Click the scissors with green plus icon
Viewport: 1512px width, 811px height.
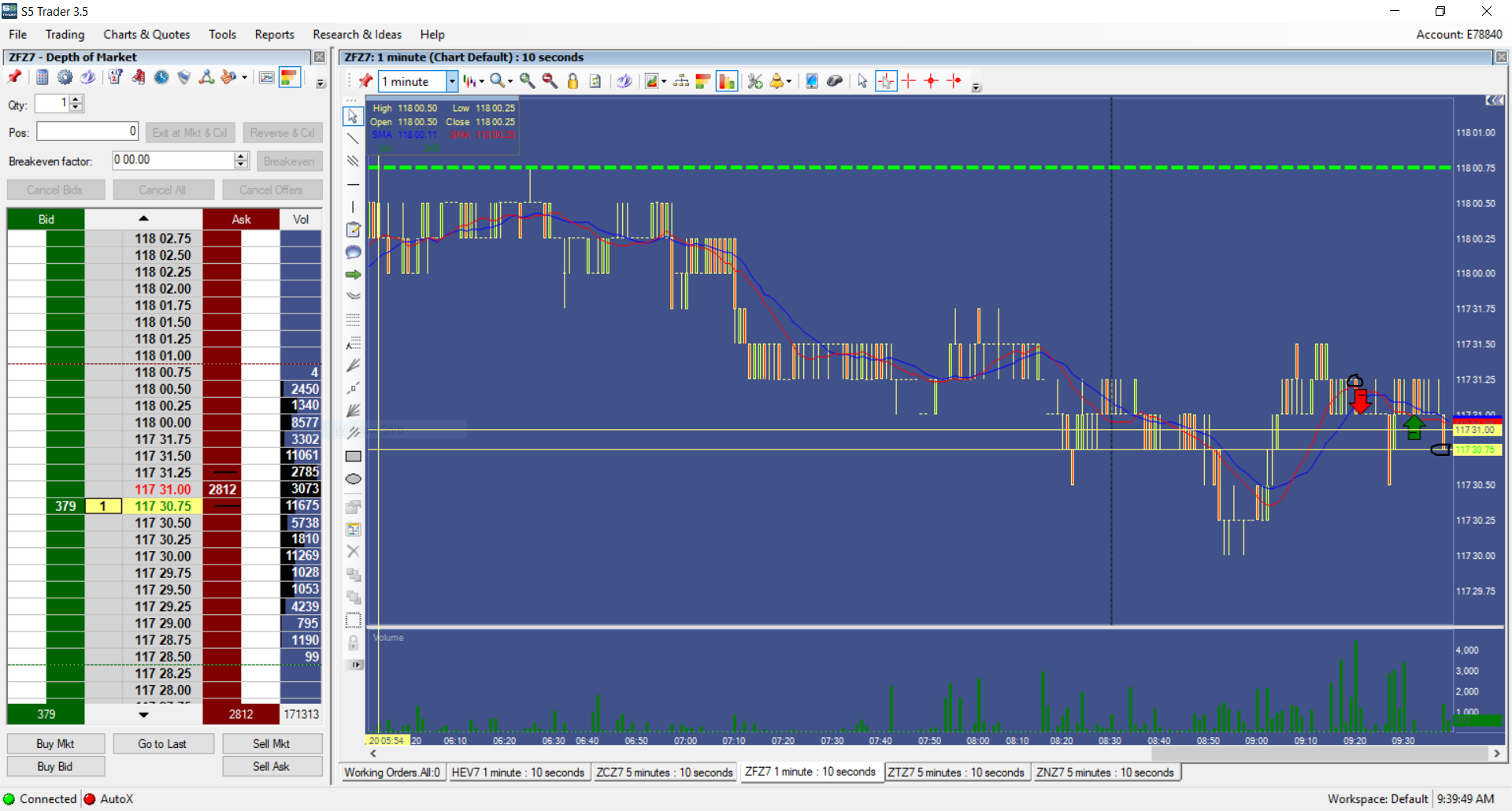click(755, 81)
